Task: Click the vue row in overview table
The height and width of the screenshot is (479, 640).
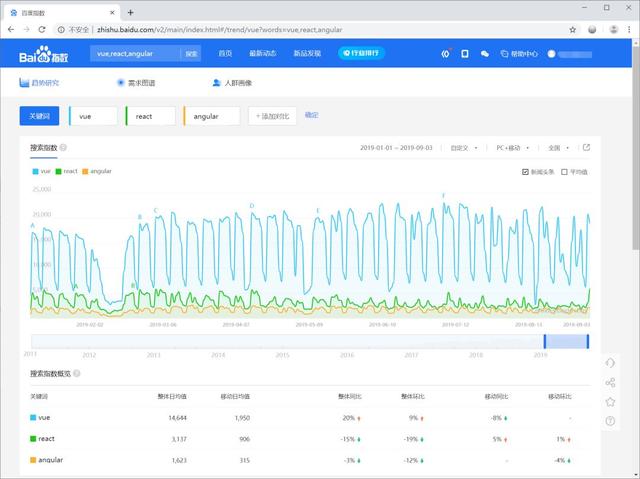Action: 310,418
